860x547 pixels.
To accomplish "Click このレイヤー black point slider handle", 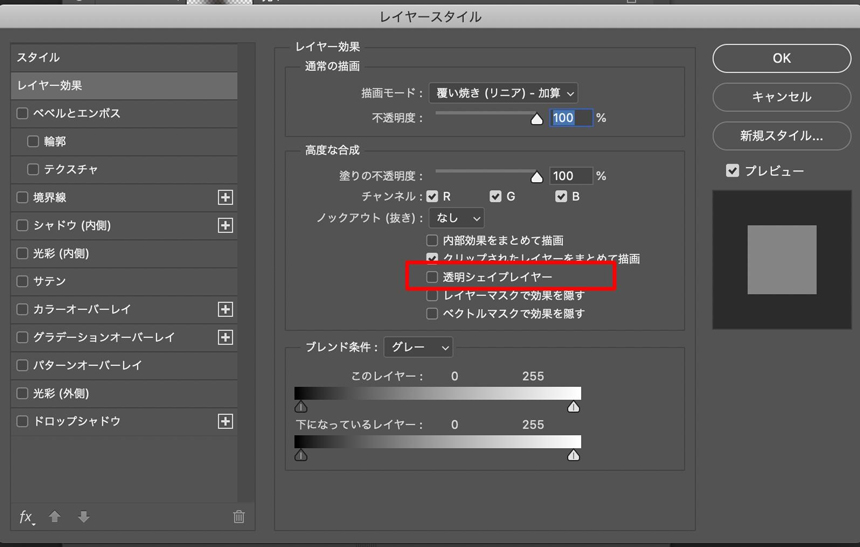I will (x=301, y=407).
